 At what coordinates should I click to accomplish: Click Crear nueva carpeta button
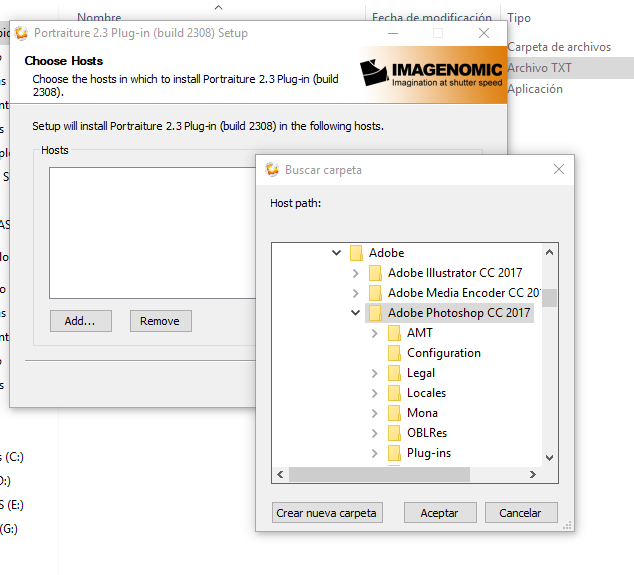pos(327,513)
